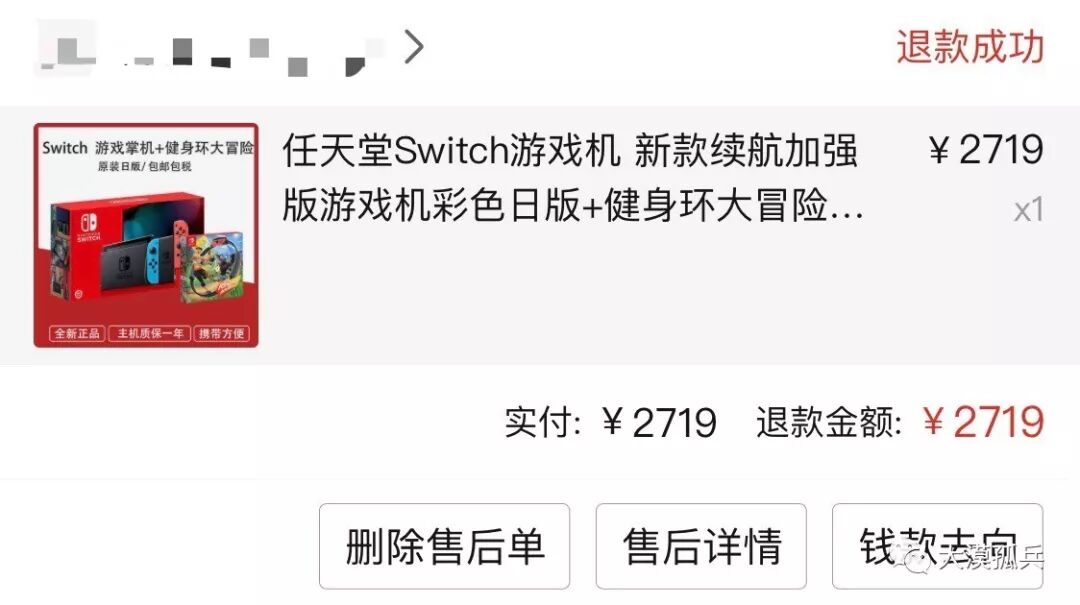1080x605 pixels.
Task: Tap the 实付 ¥2719 paid amount
Action: pos(610,422)
